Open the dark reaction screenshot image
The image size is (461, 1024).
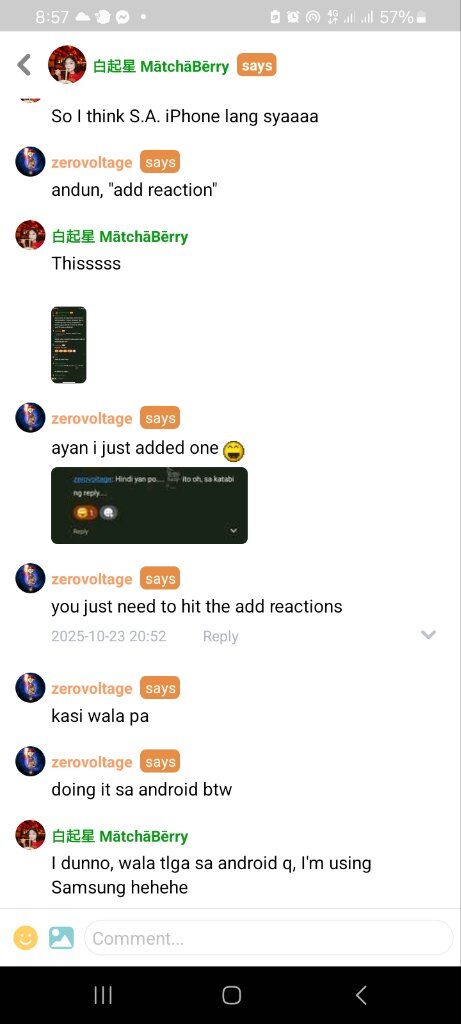[x=150, y=505]
